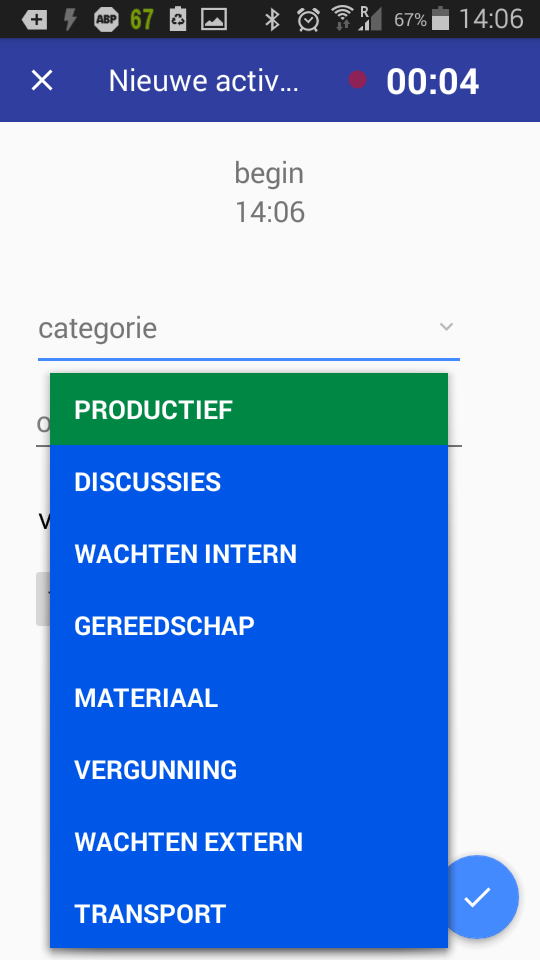Tap the Wi-Fi signal status icon
Image resolution: width=540 pixels, height=960 pixels.
point(342,20)
